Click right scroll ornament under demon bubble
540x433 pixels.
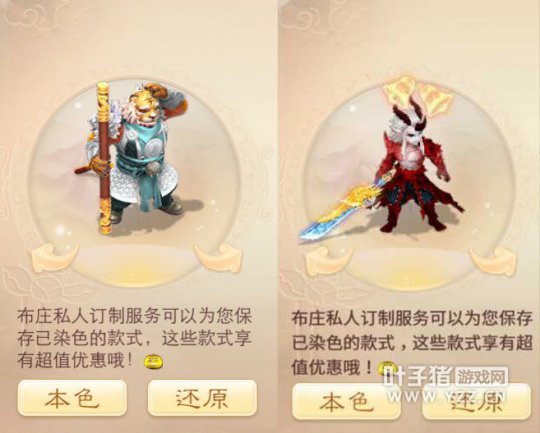coord(493,261)
